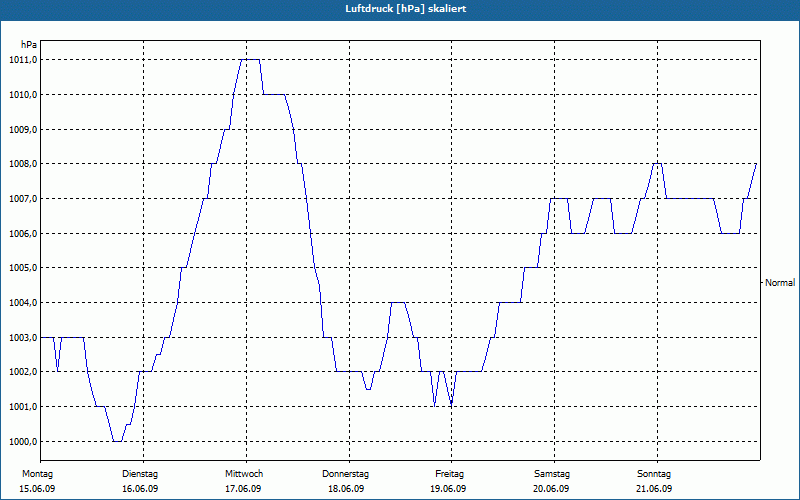Click the Mittwoch day label

pos(244,474)
